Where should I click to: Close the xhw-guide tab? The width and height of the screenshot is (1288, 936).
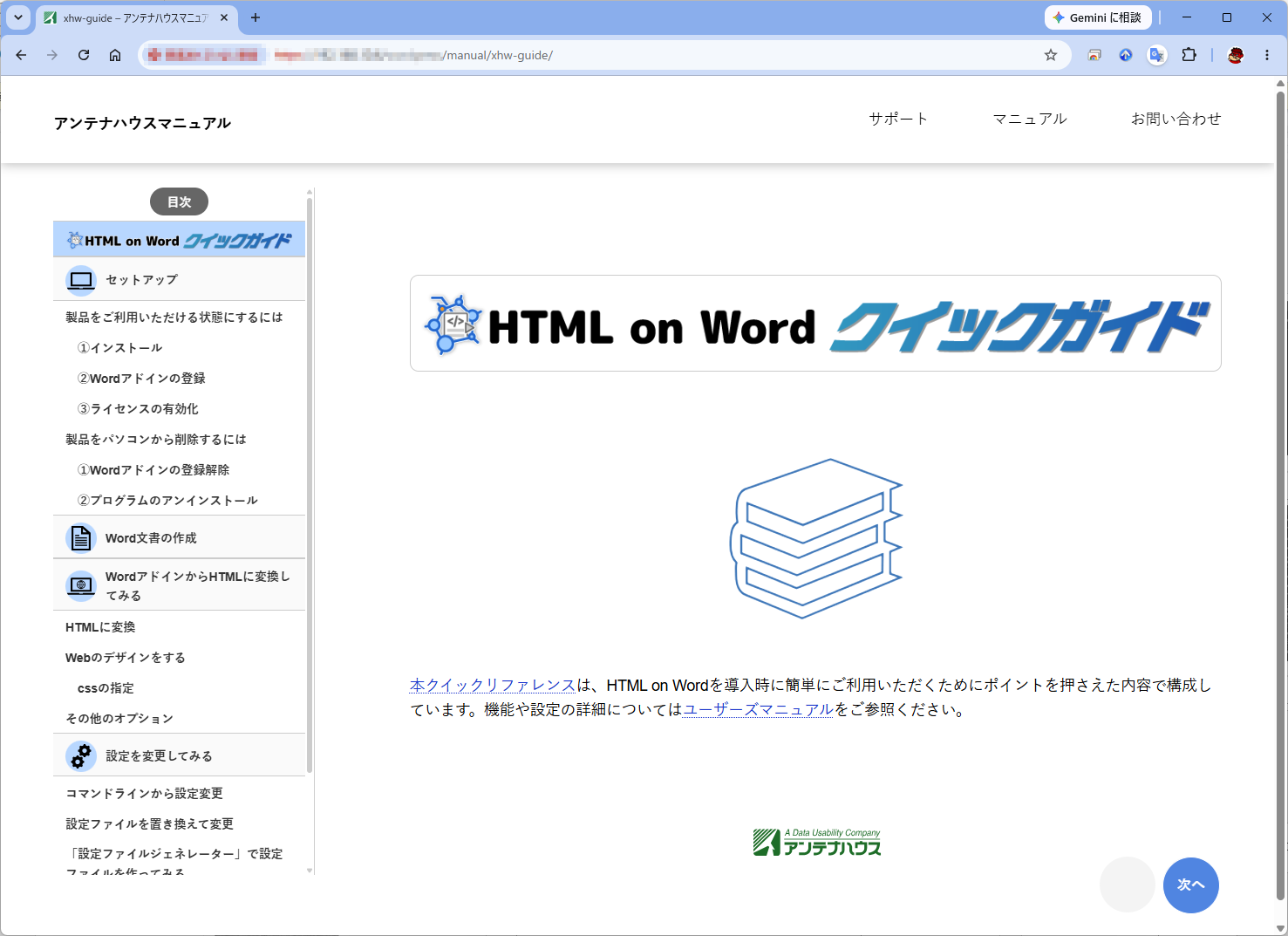pos(224,17)
